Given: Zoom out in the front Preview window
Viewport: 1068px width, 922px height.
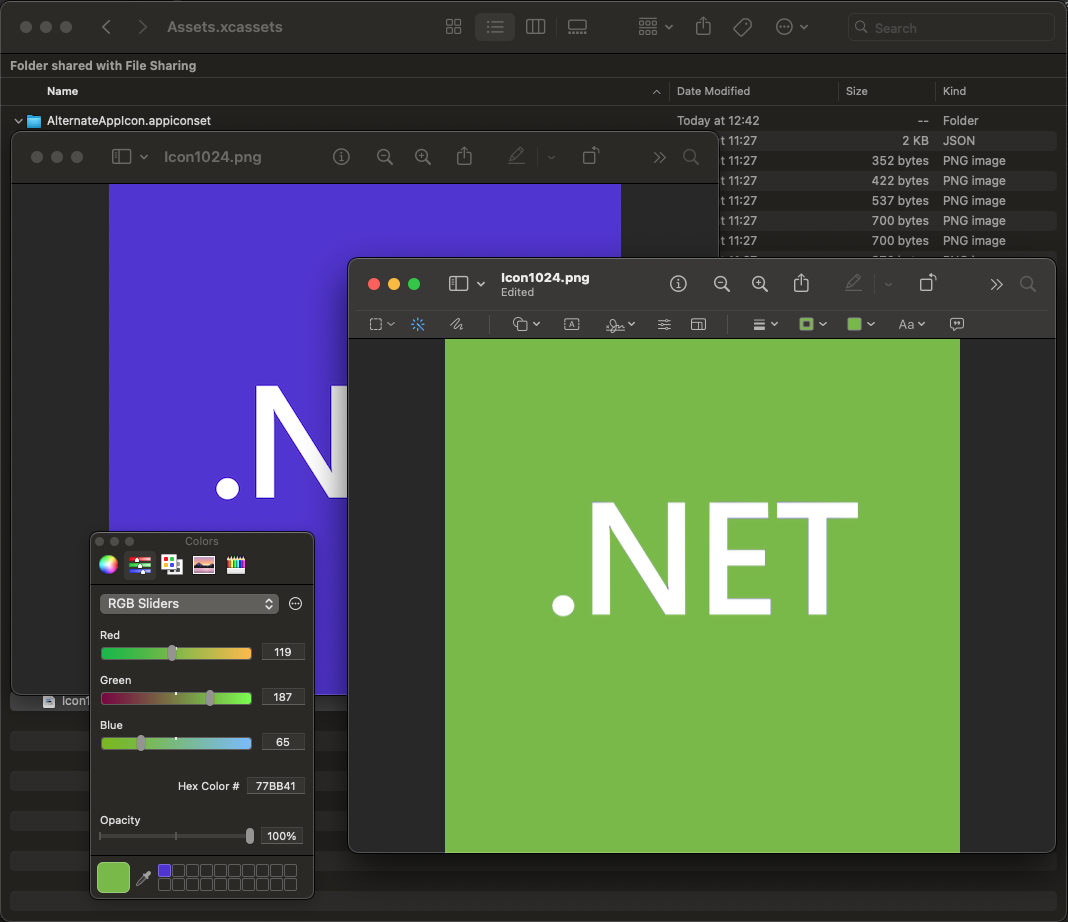Looking at the screenshot, I should (x=721, y=284).
